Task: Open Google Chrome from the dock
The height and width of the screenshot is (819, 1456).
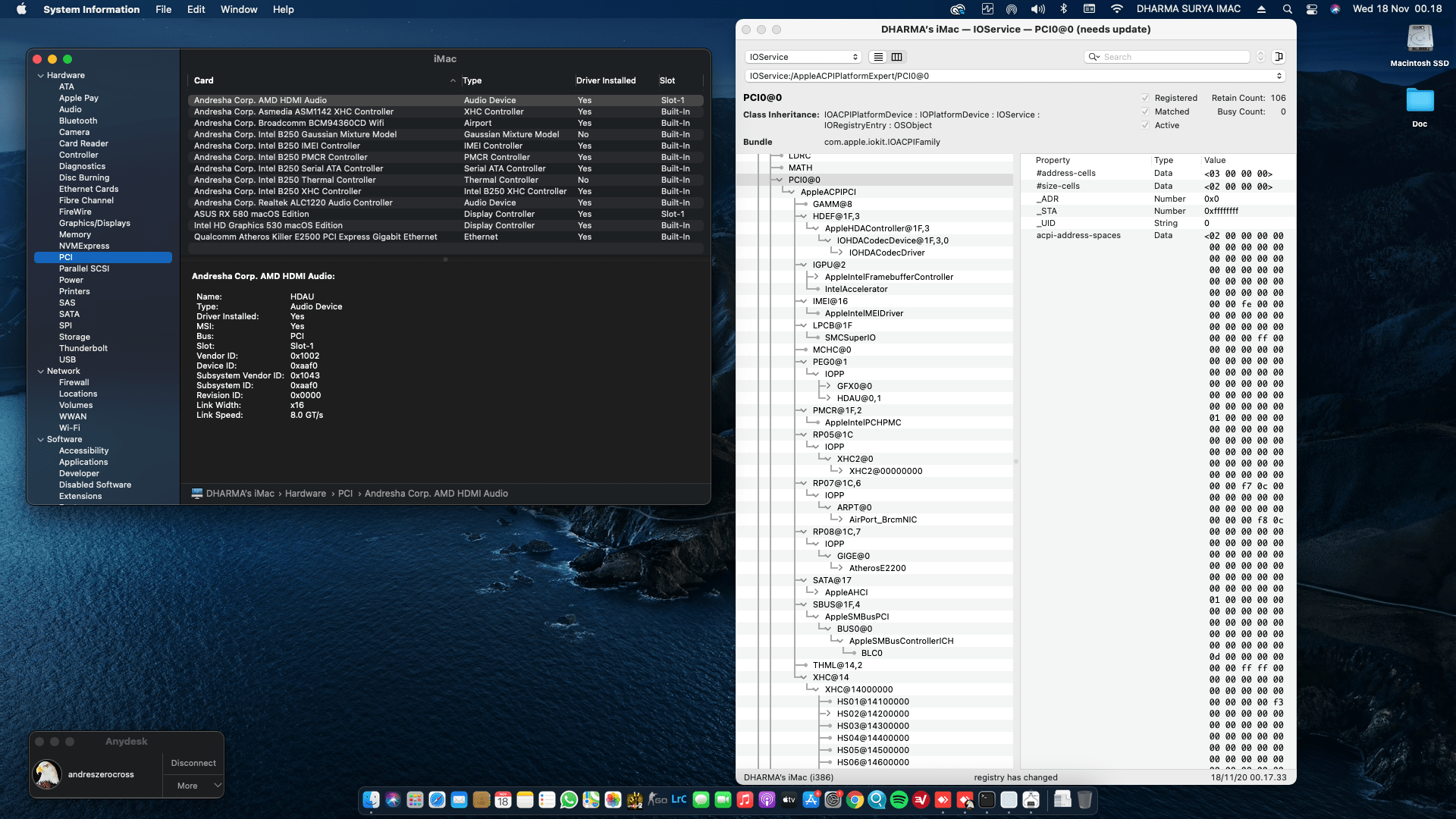Action: coord(855,800)
